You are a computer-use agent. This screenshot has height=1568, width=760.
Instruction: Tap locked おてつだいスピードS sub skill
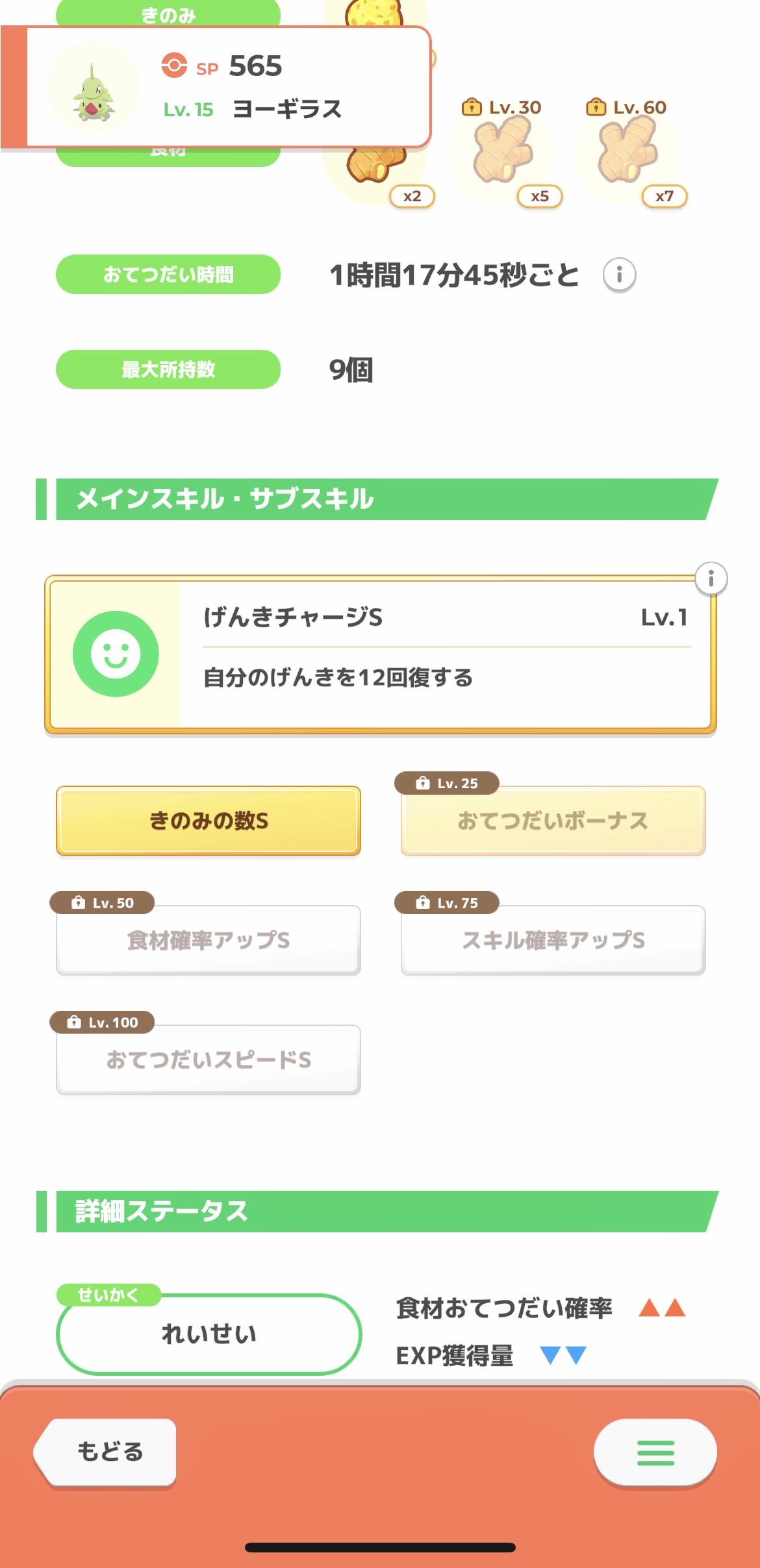[x=209, y=1060]
